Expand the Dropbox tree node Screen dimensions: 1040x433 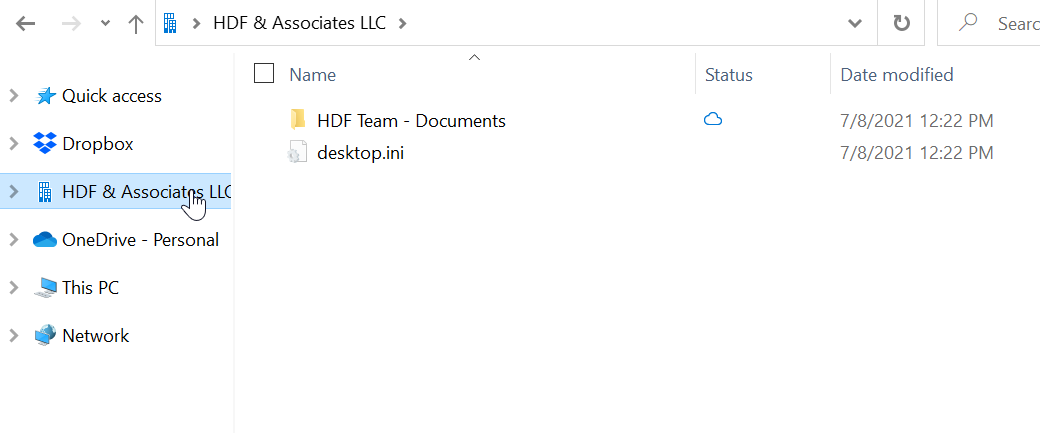[x=13, y=144]
